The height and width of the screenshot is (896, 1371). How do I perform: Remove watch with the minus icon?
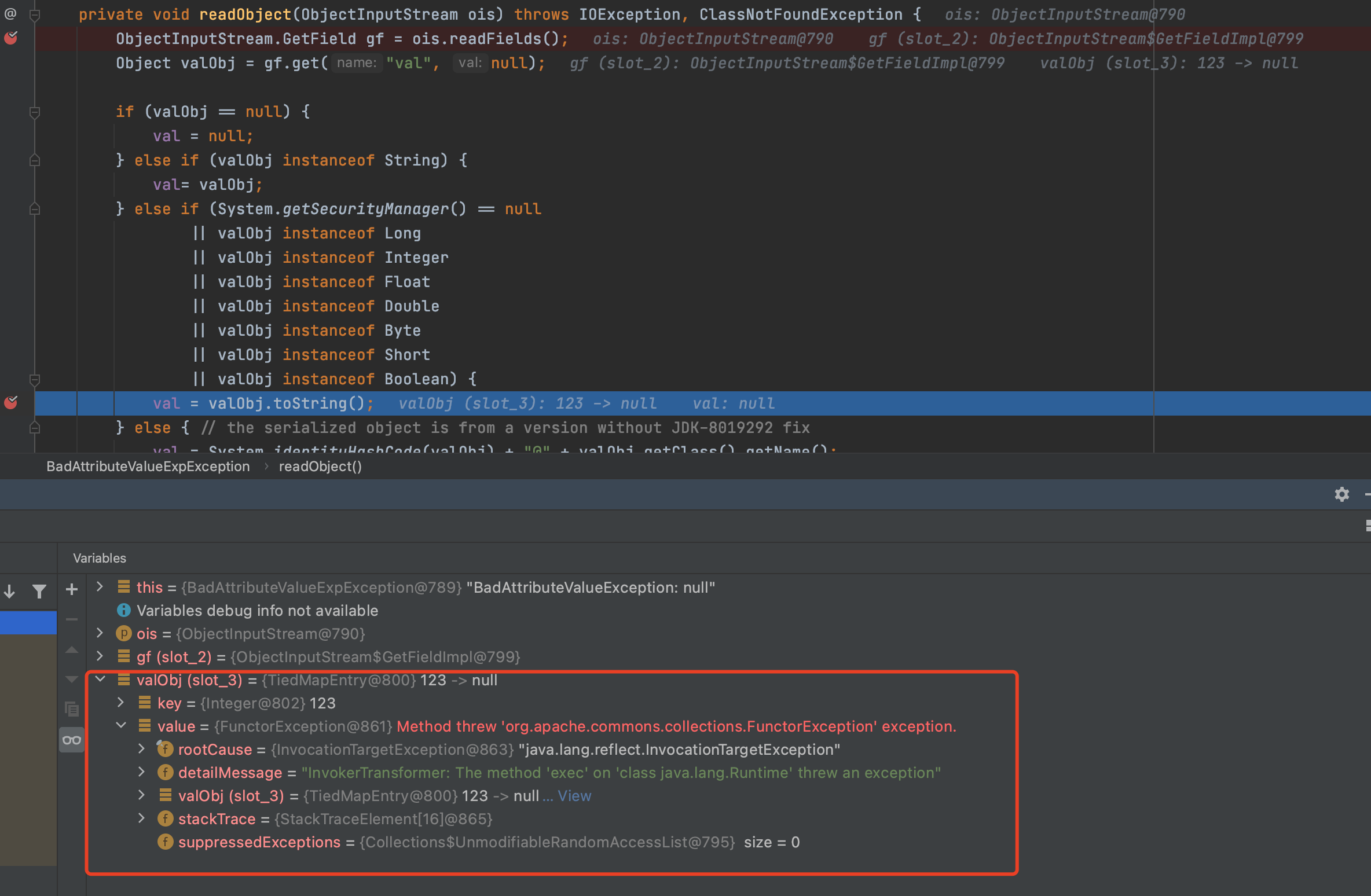[x=72, y=619]
